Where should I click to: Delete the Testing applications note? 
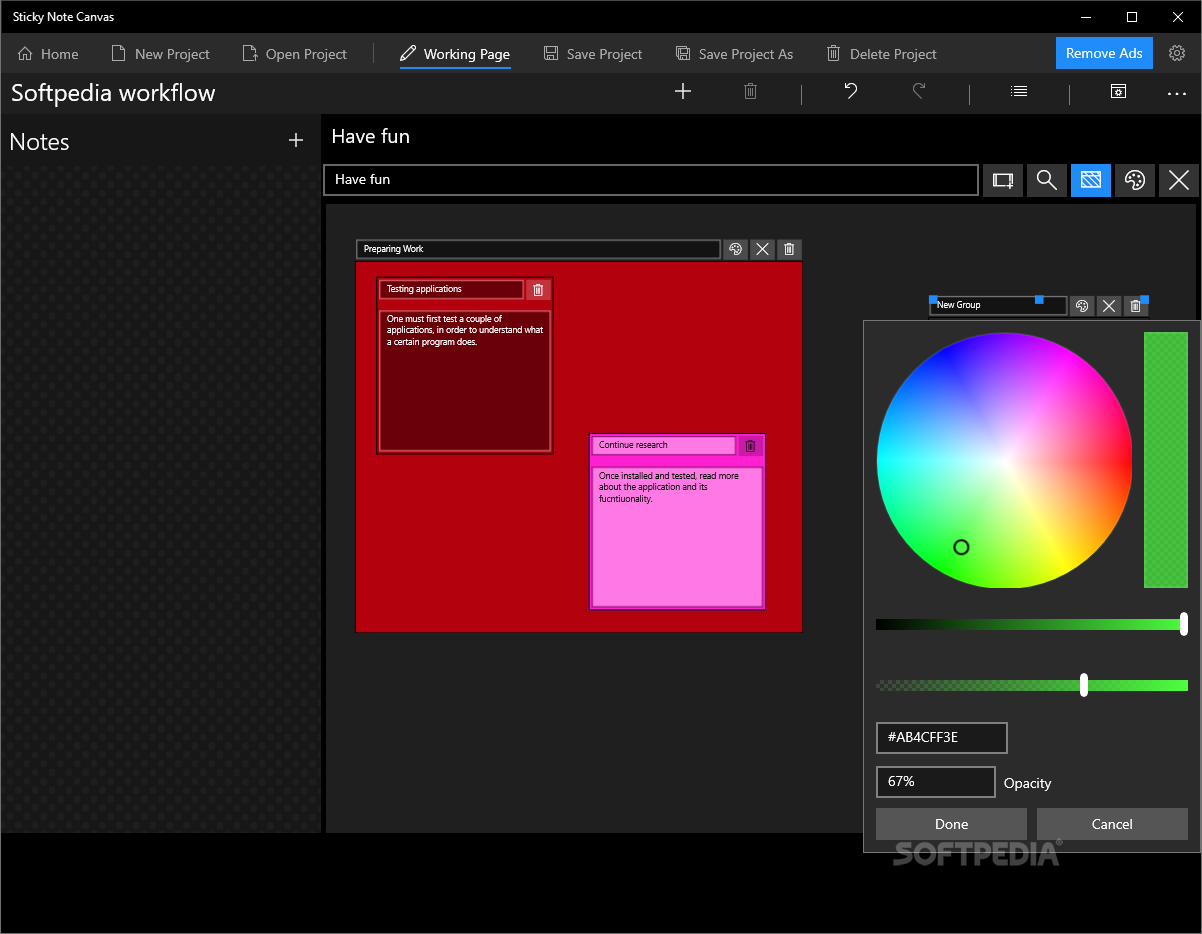538,290
